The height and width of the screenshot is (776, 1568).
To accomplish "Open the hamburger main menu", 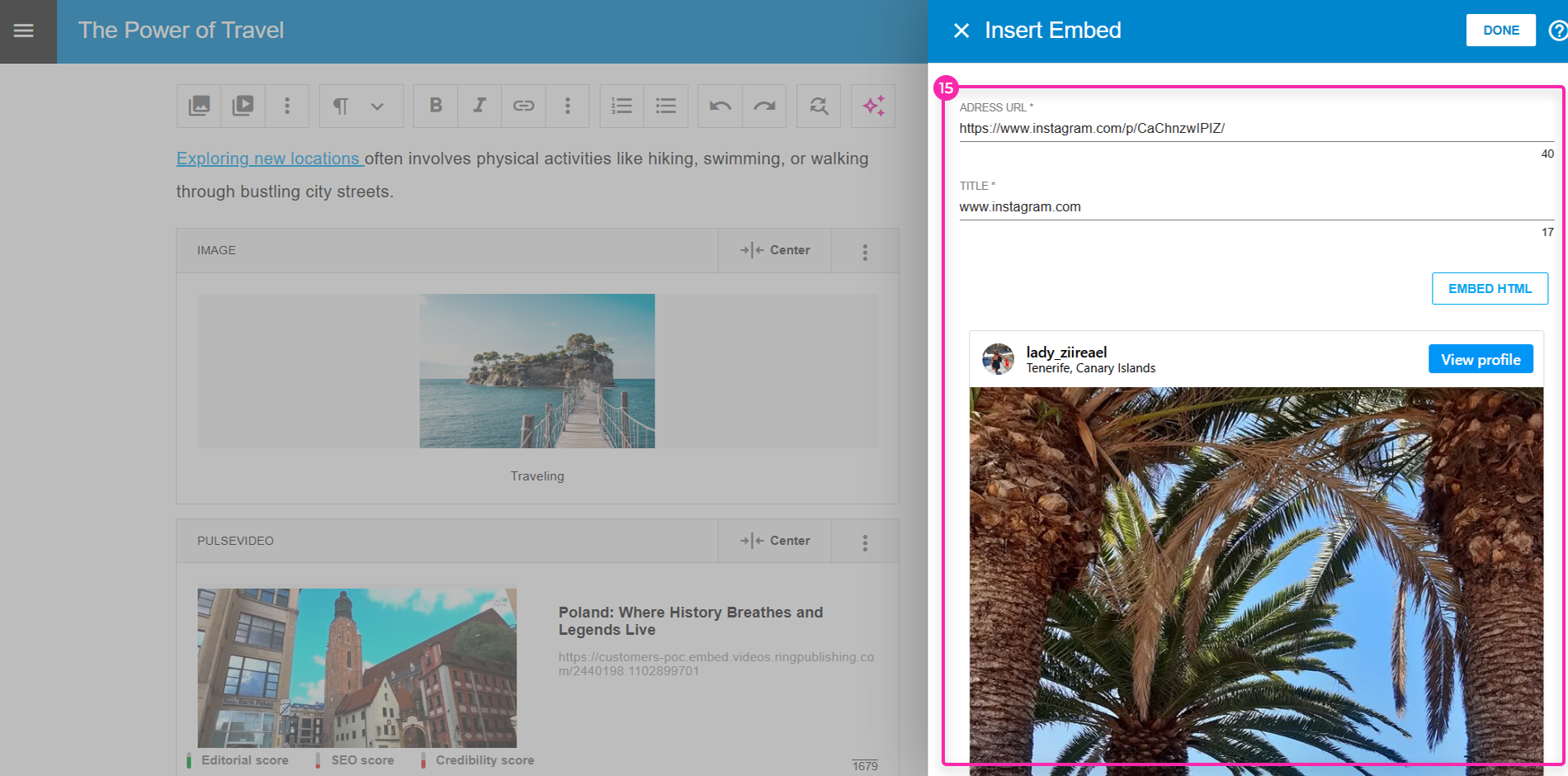I will point(24,31).
